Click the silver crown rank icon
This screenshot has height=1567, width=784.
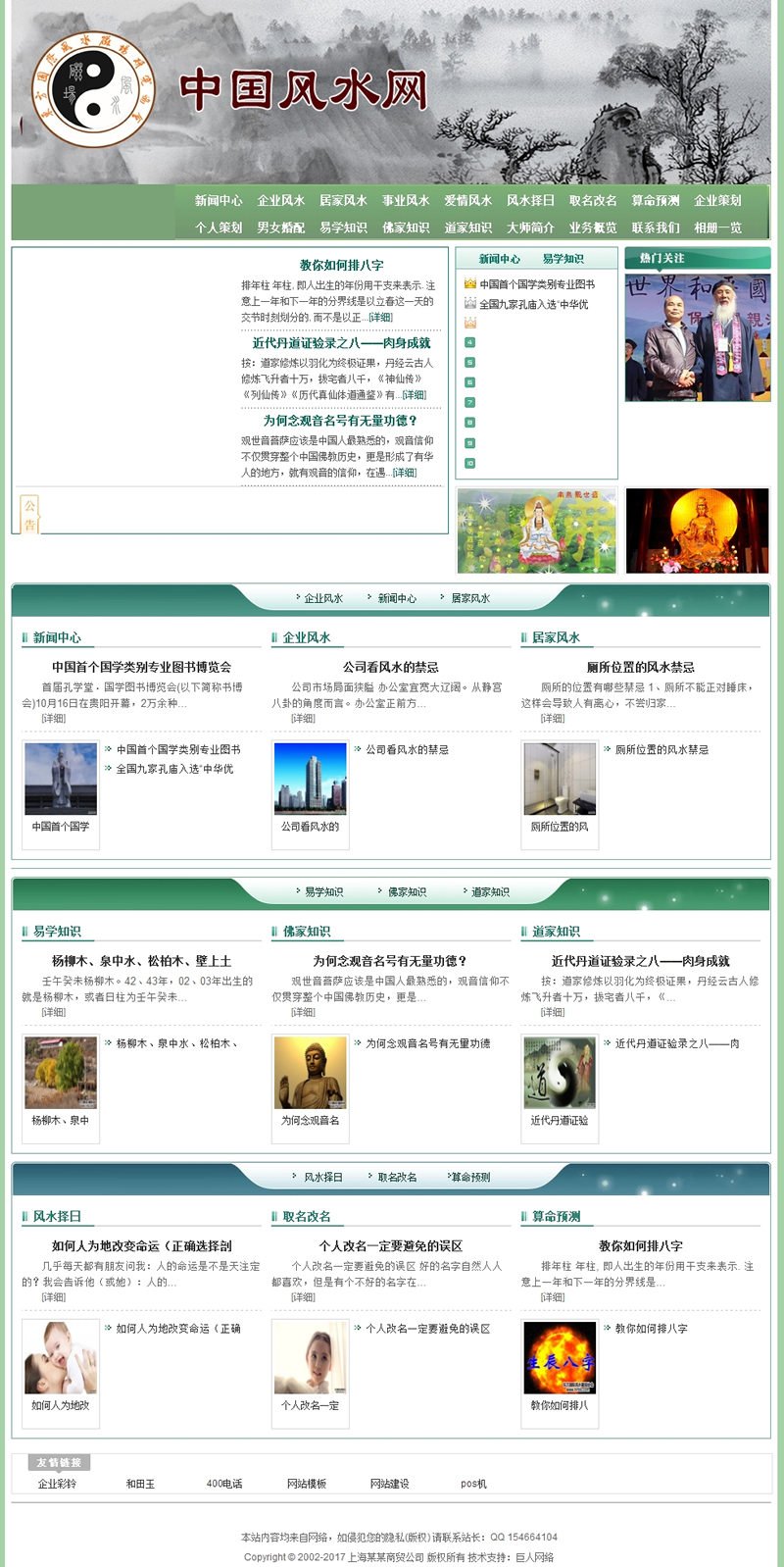(469, 303)
